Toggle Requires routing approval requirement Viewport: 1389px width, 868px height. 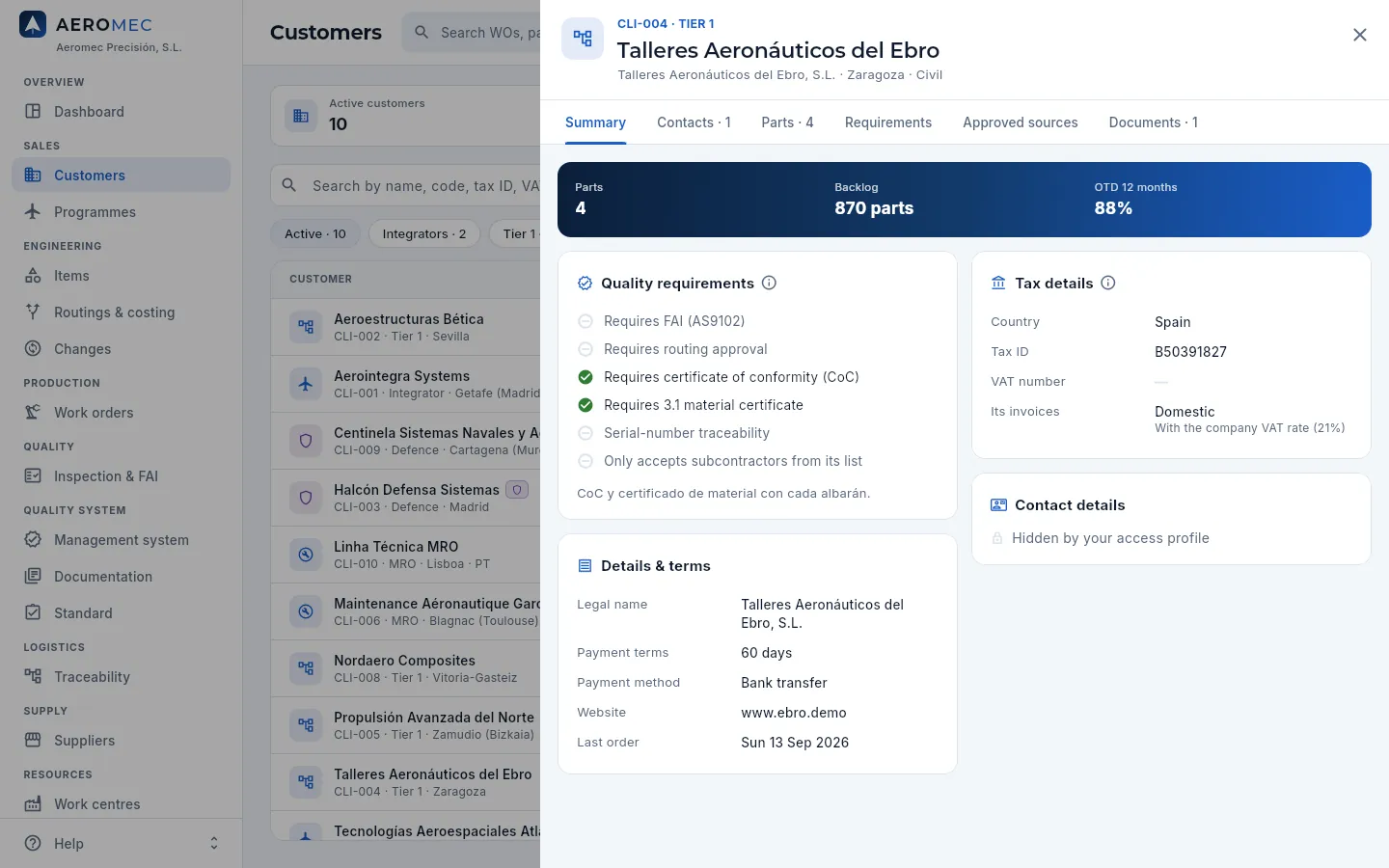(x=586, y=349)
